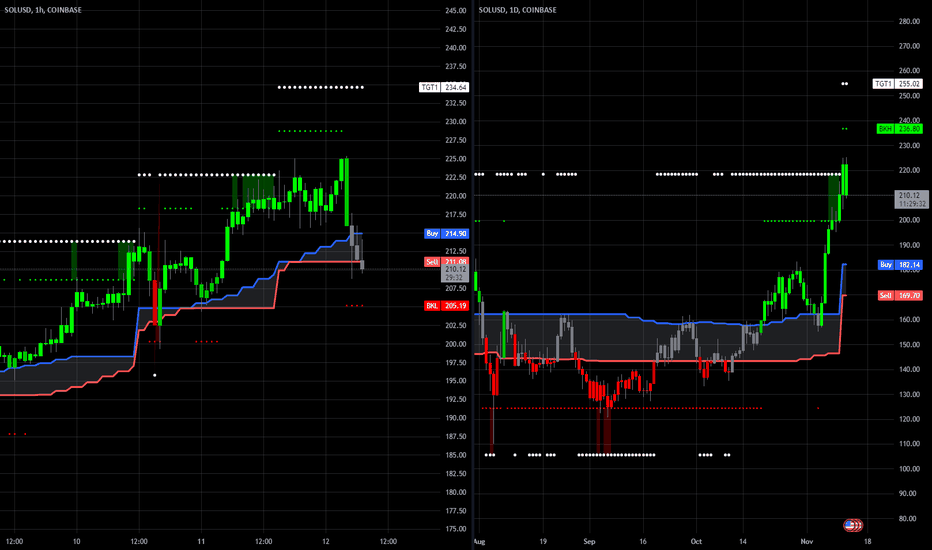The image size is (932, 550).
Task: Click the red Sell 169.70 label
Action: (900, 296)
